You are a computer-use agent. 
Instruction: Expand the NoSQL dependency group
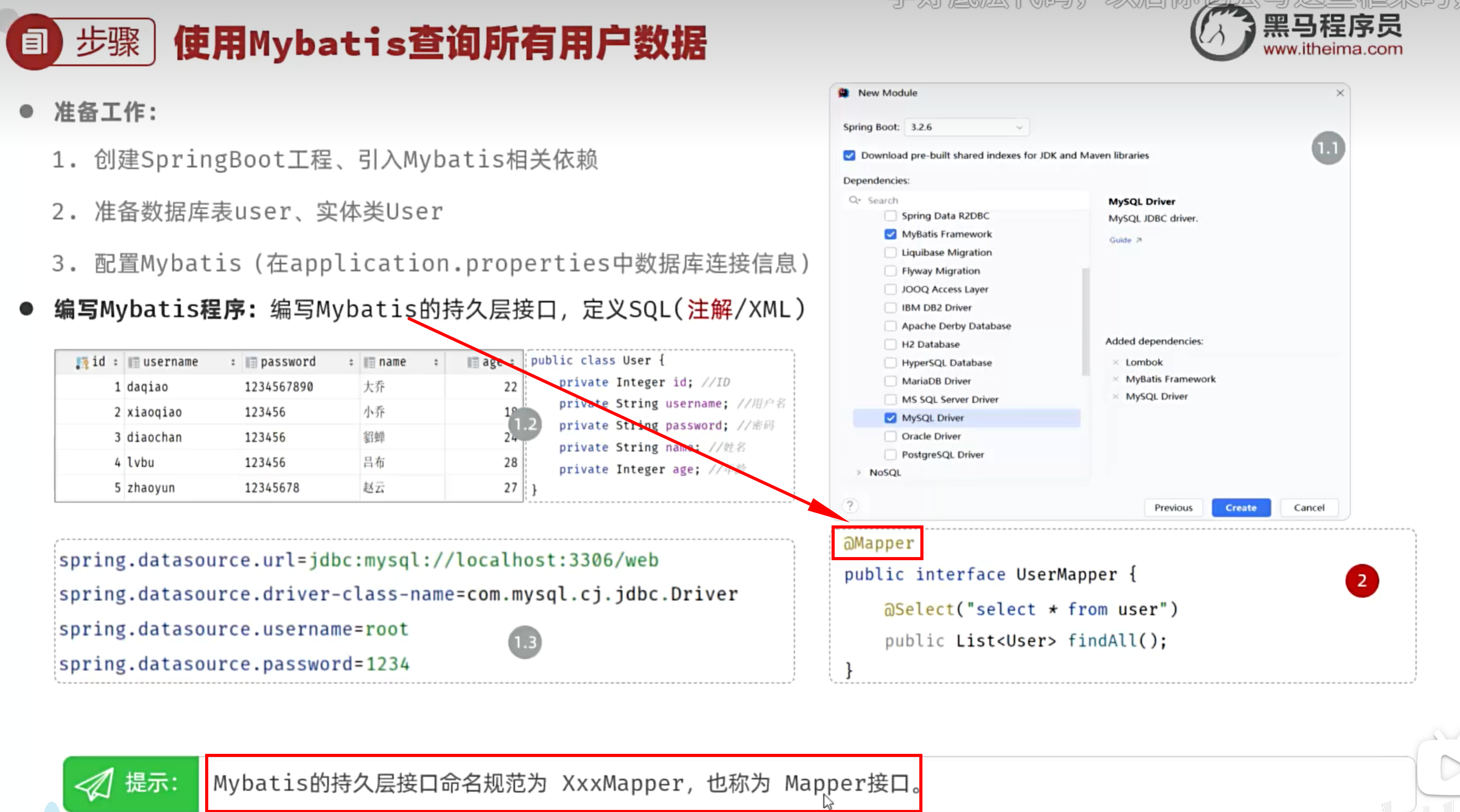point(859,472)
